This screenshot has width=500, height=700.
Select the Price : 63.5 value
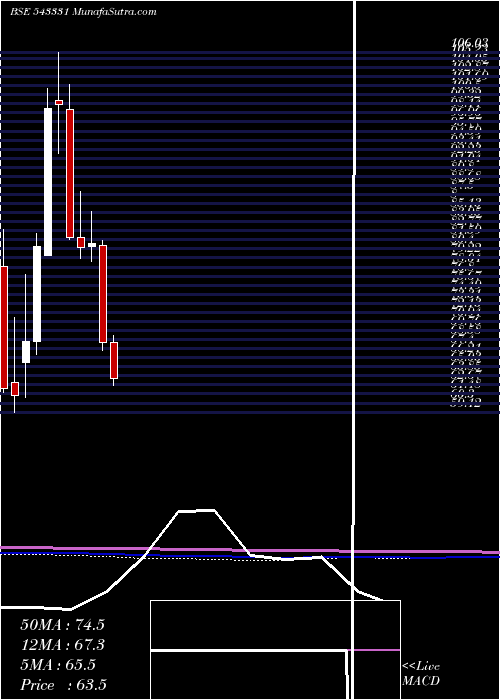pyautogui.click(x=64, y=685)
